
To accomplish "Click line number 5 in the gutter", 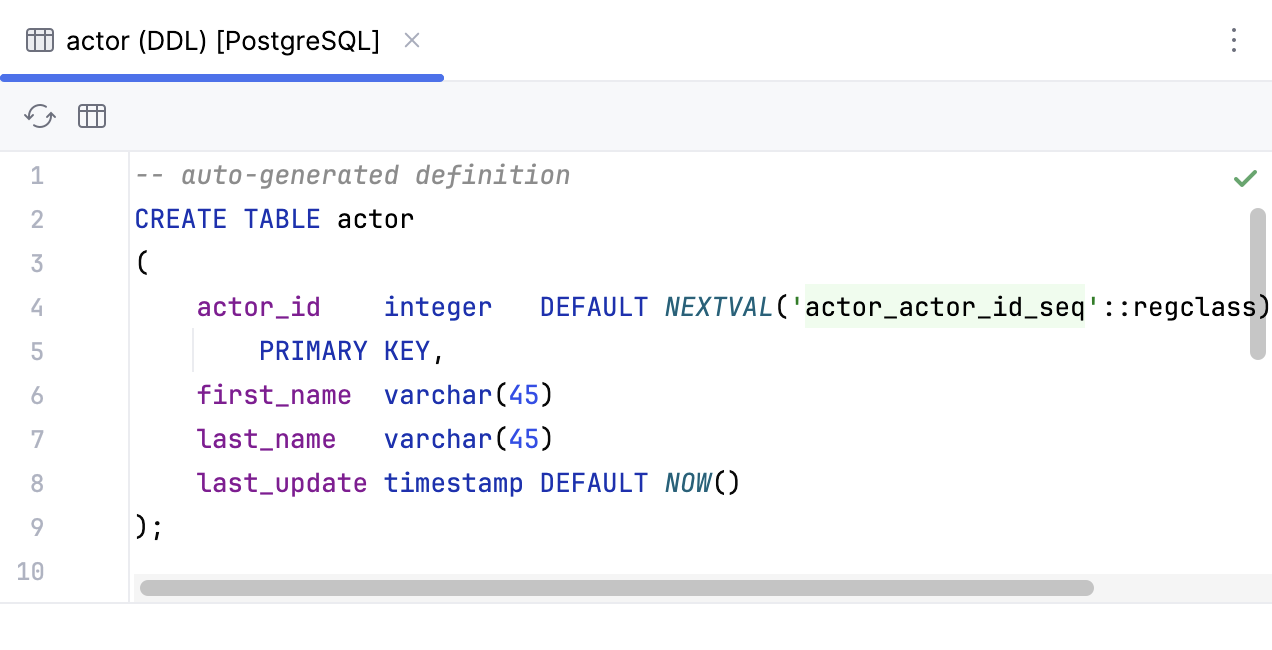I will [37, 351].
